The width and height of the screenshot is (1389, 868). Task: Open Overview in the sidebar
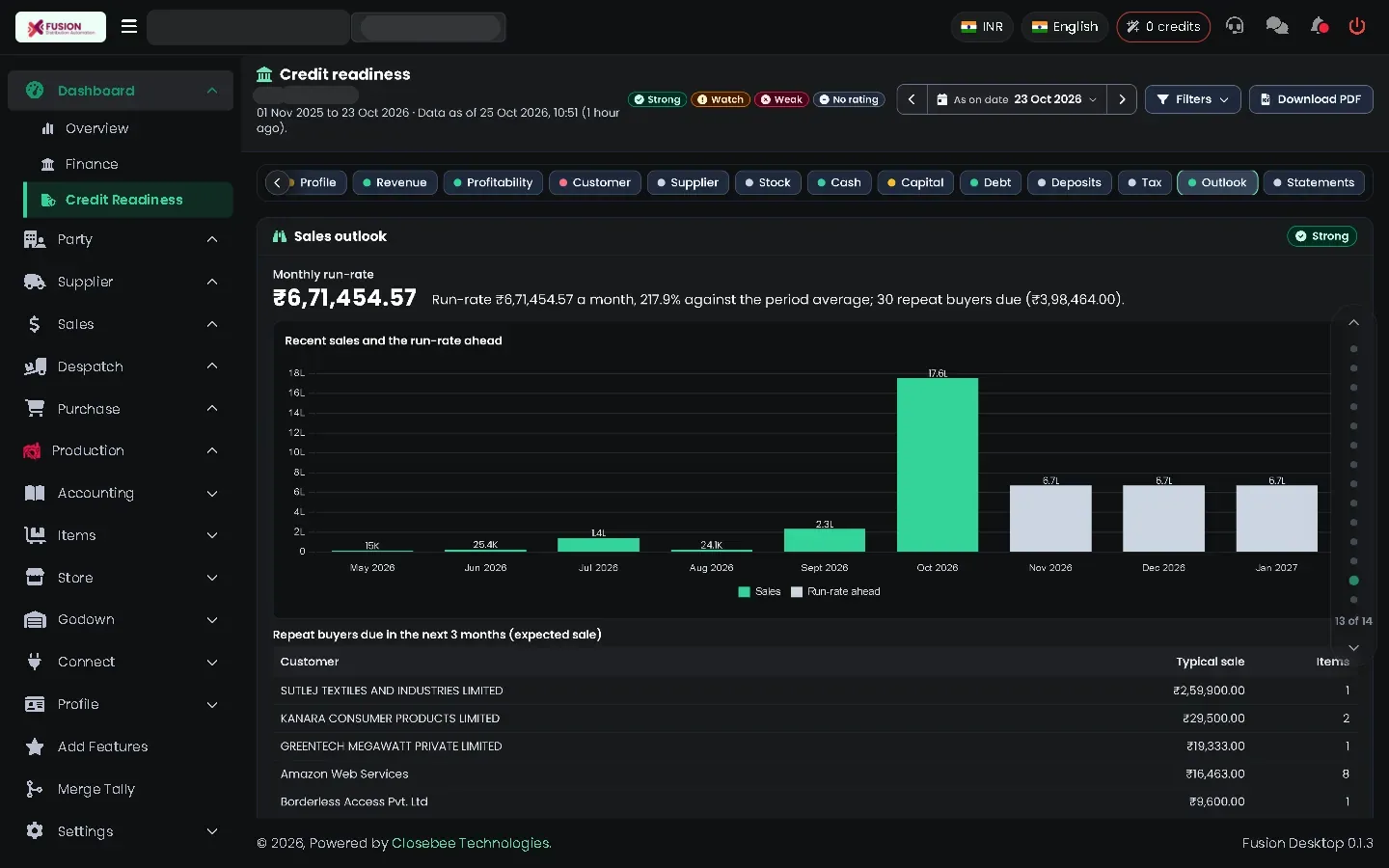pyautogui.click(x=96, y=128)
